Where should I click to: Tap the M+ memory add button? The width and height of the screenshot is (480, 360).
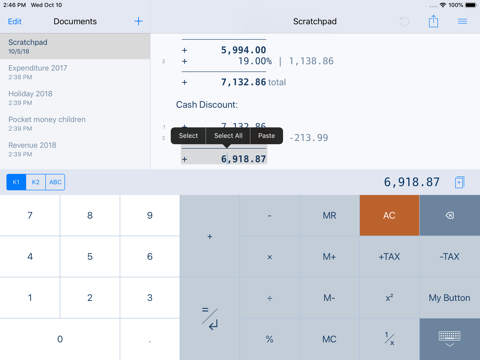coord(329,257)
